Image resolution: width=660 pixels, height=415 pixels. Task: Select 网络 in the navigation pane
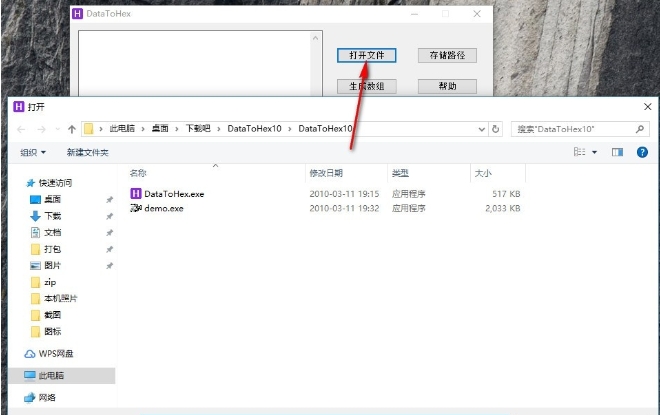(x=47, y=397)
